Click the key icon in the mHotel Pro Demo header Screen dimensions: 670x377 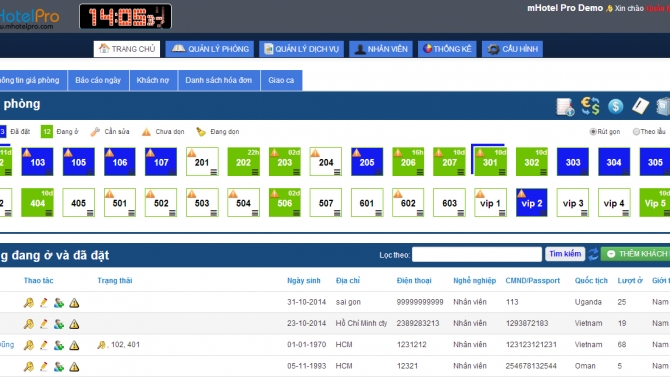tap(609, 9)
